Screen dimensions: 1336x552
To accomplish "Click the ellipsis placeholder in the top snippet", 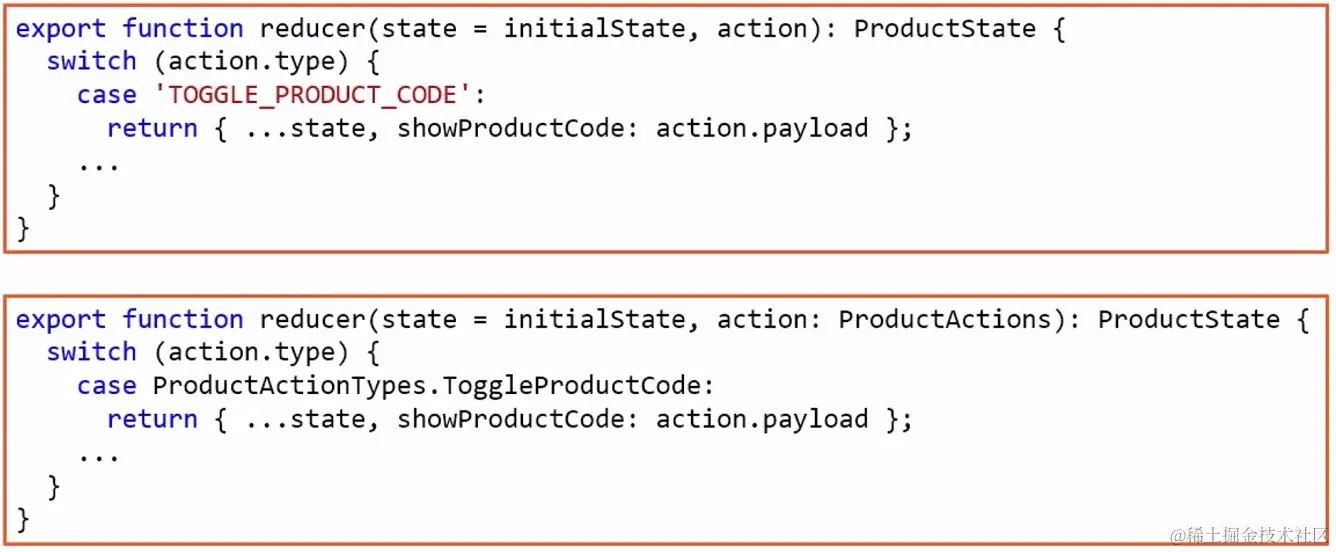I will (99, 165).
